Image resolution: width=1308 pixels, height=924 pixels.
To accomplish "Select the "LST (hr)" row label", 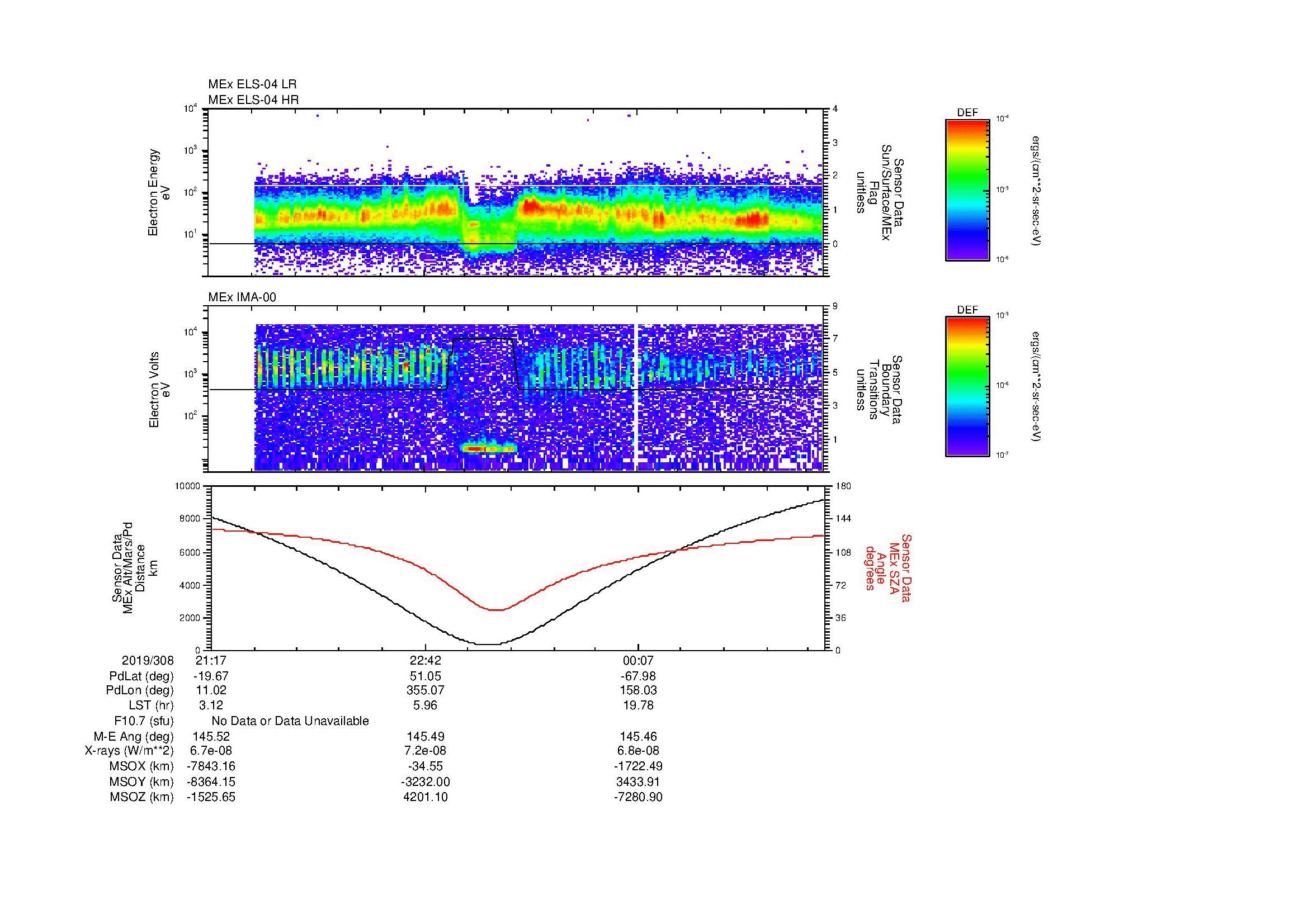I will coord(151,705).
